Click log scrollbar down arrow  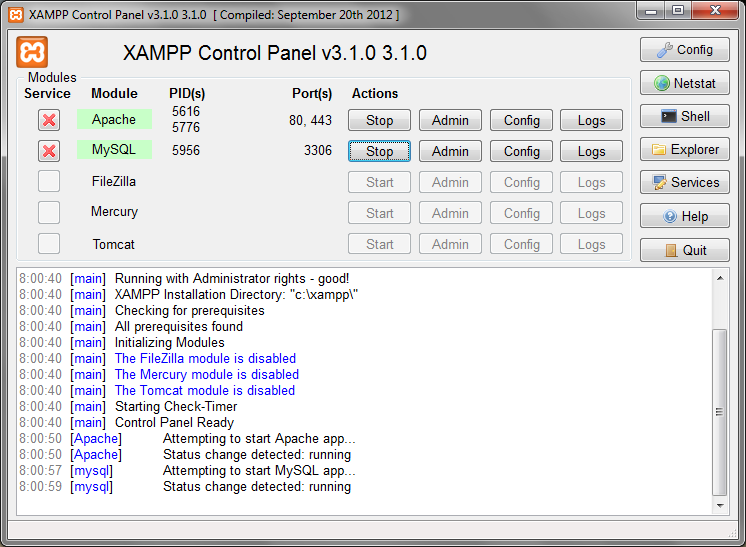click(x=720, y=506)
